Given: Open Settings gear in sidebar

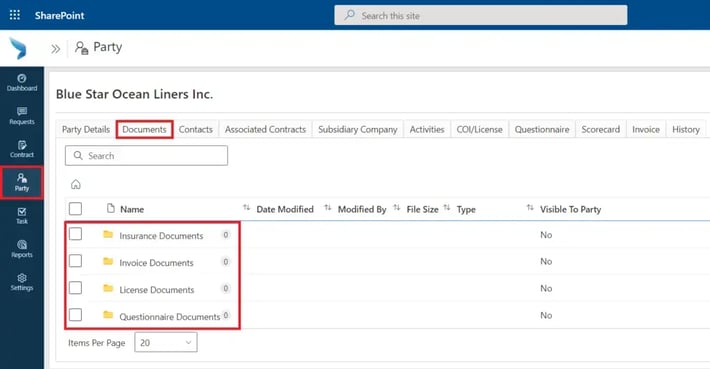Looking at the screenshot, I should [22, 282].
